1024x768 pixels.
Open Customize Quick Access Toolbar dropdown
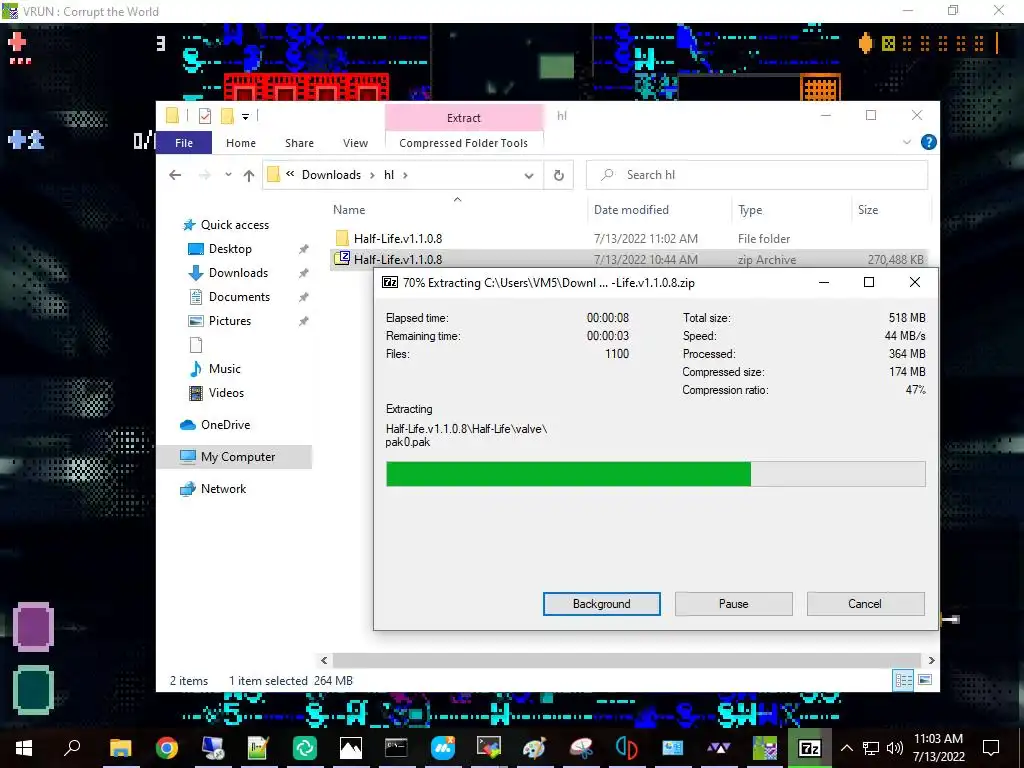point(246,117)
